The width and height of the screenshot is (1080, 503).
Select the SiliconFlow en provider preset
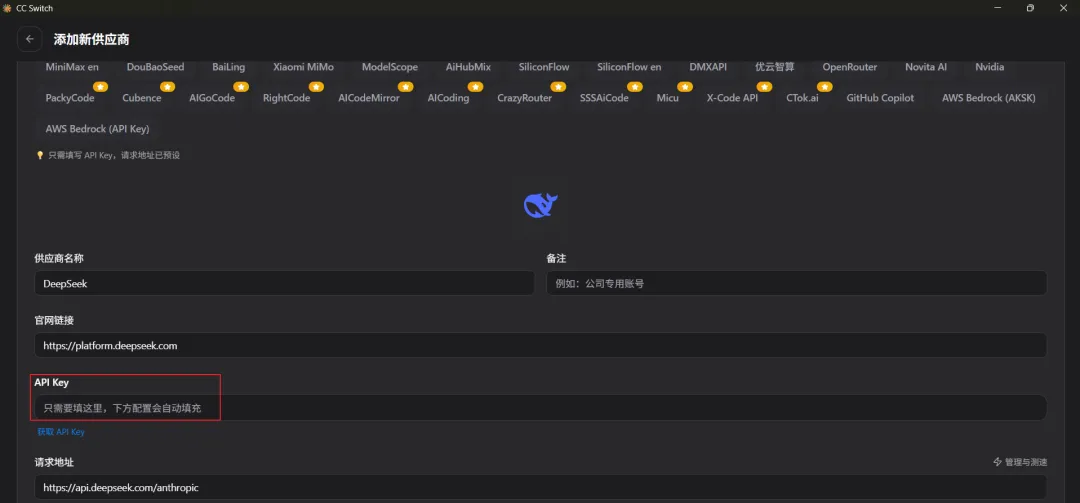click(630, 67)
